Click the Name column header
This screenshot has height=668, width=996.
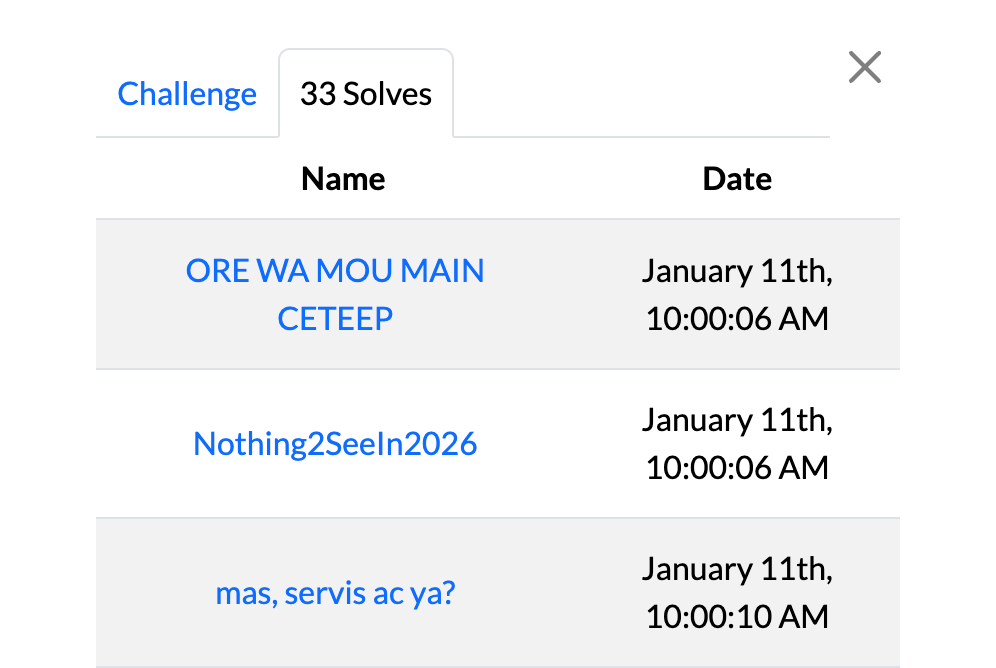tap(343, 179)
